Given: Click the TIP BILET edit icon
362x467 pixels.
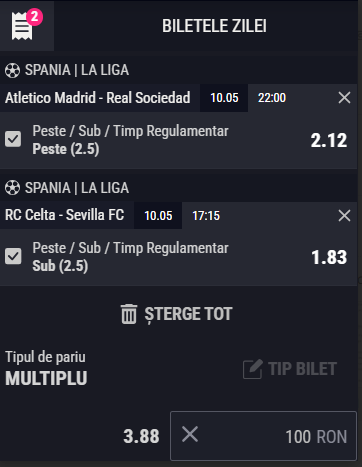Looking at the screenshot, I should pyautogui.click(x=253, y=369).
